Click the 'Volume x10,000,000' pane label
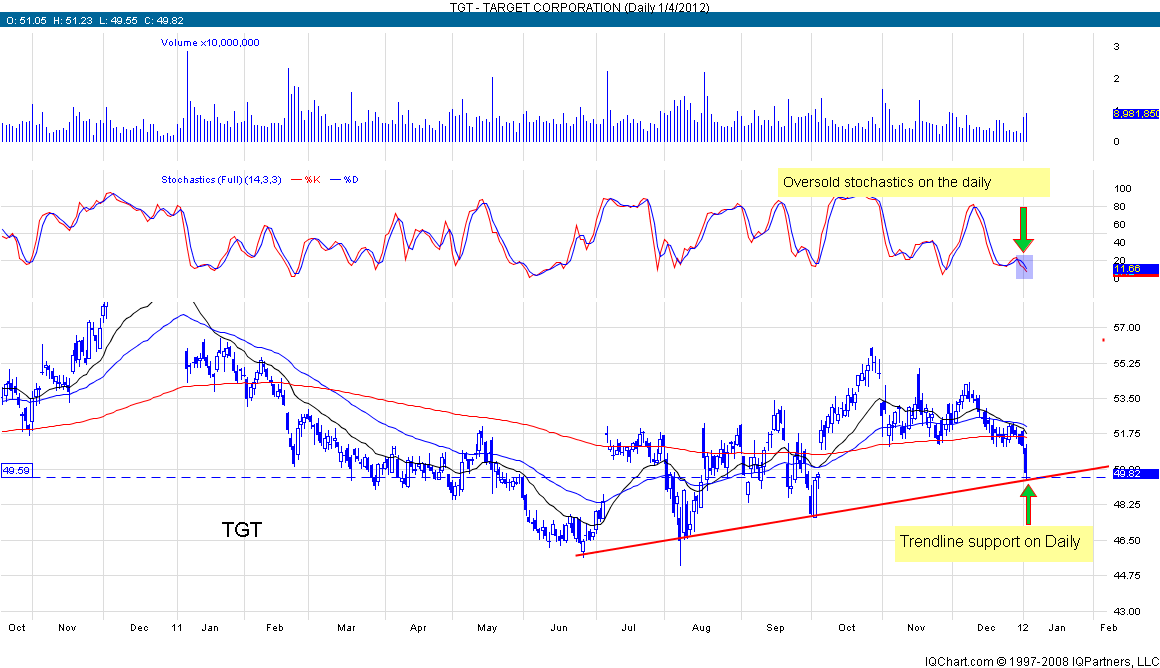 tap(210, 43)
